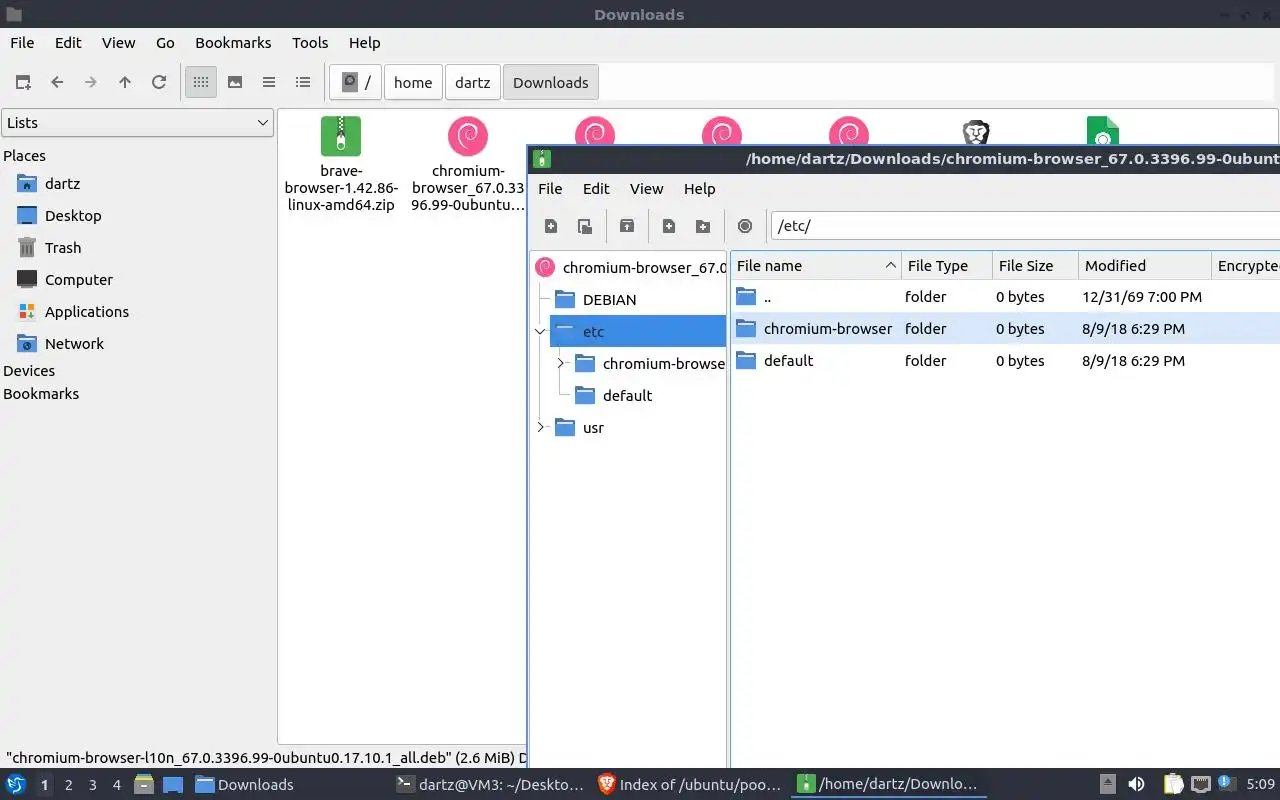The image size is (1280, 800).
Task: Select chromium-browser_67.0.33 deb file icon
Action: (468, 136)
